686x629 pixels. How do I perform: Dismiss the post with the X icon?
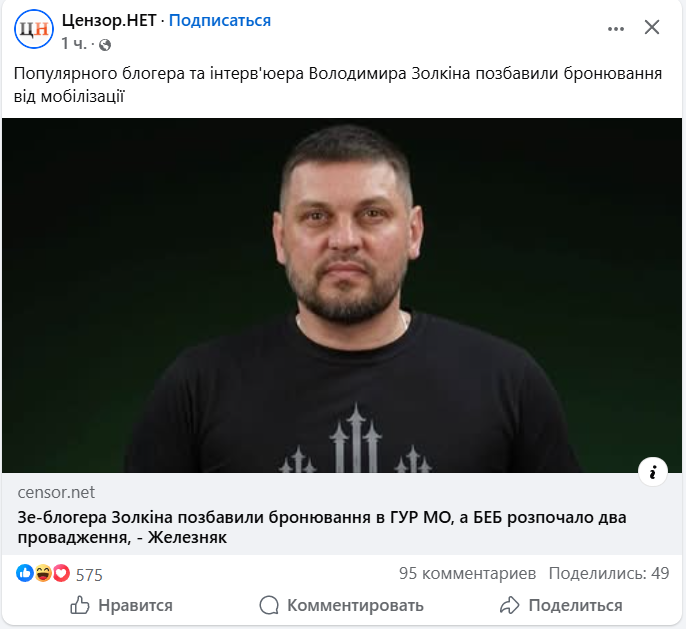(x=651, y=27)
